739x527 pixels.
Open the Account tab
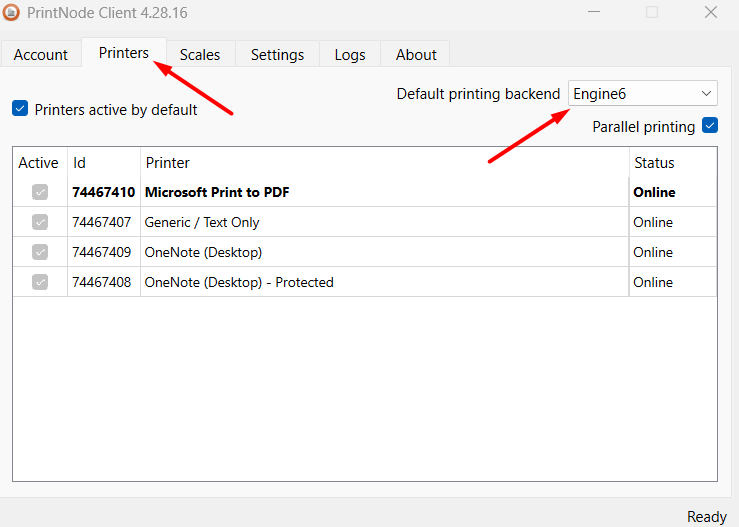click(41, 55)
